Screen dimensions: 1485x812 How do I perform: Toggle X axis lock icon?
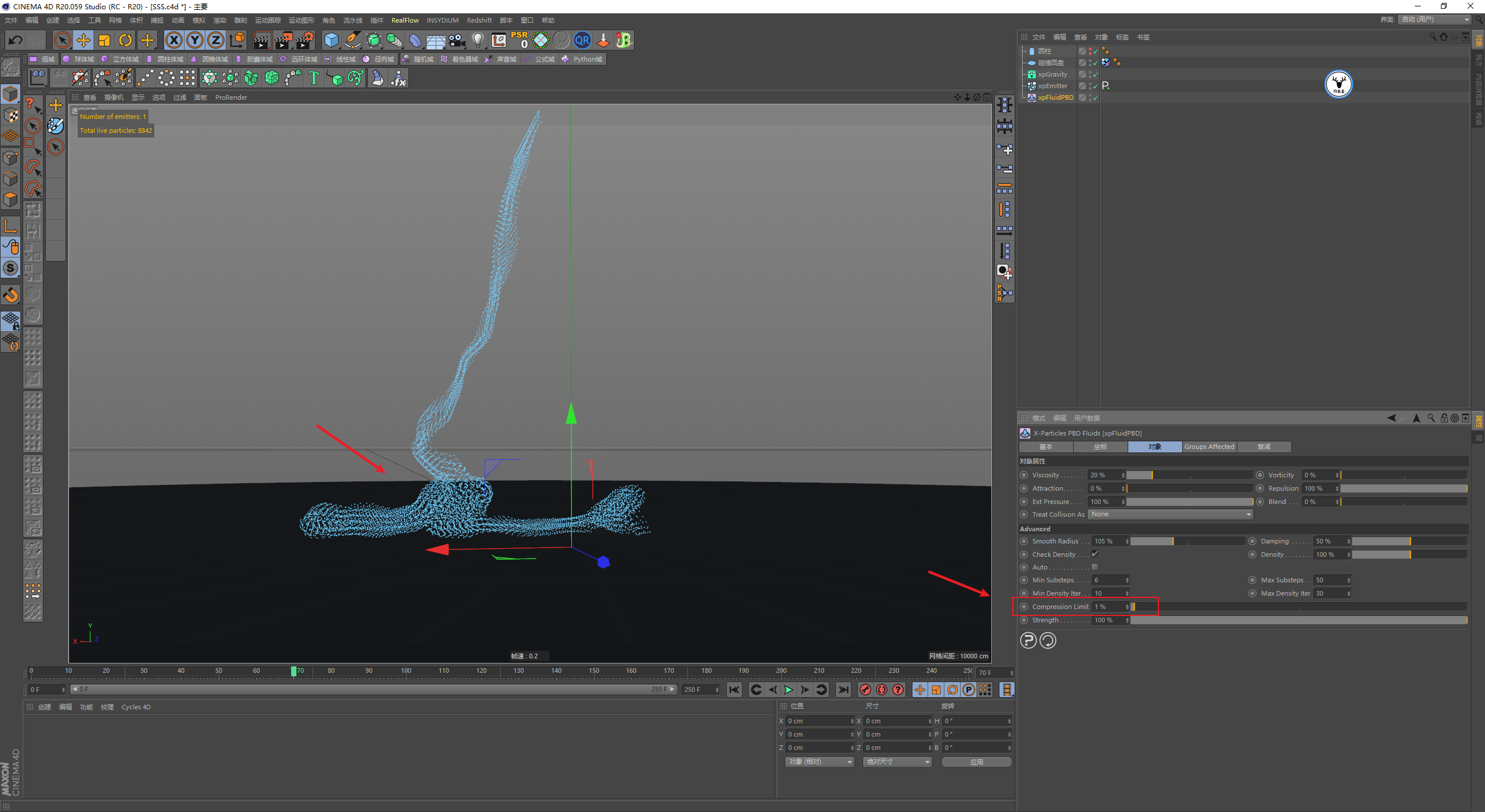point(173,40)
